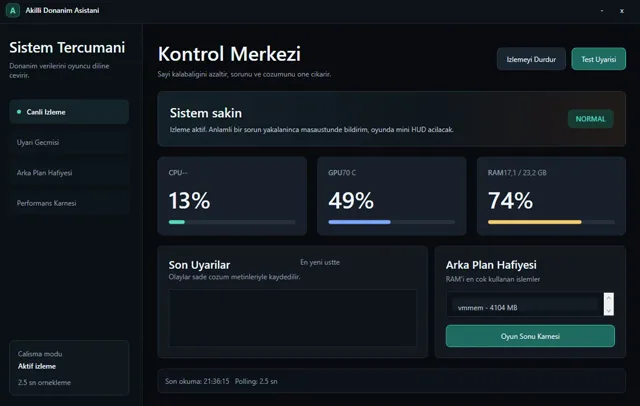Click the scroll up arrow in process list
Screen dimensions: 640x406
609,298
